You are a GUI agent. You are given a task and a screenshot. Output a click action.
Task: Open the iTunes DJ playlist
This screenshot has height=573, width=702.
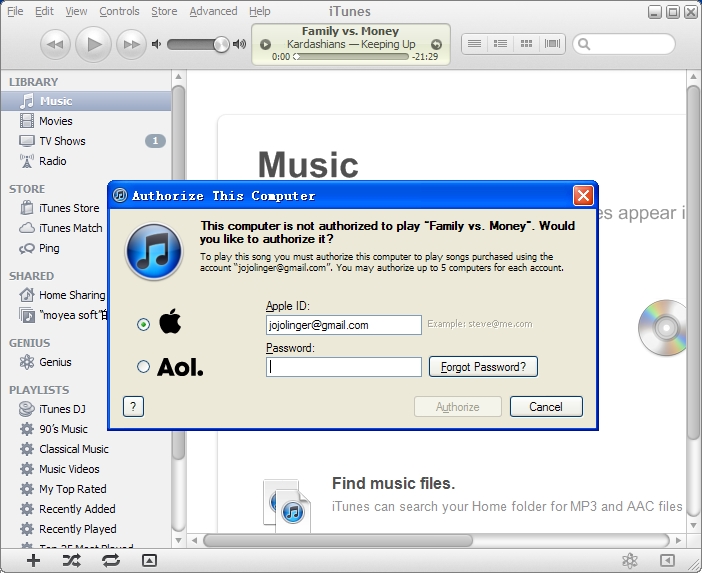click(61, 409)
